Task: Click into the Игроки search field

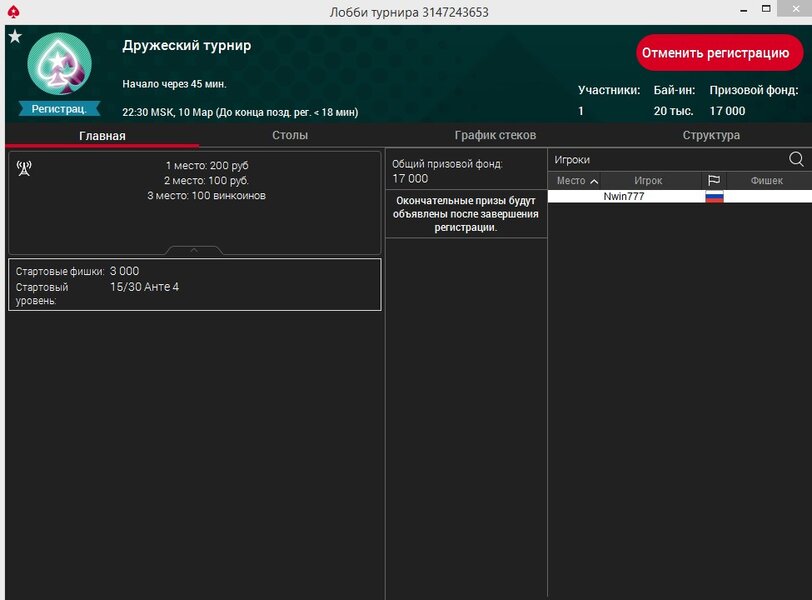Action: (x=665, y=159)
